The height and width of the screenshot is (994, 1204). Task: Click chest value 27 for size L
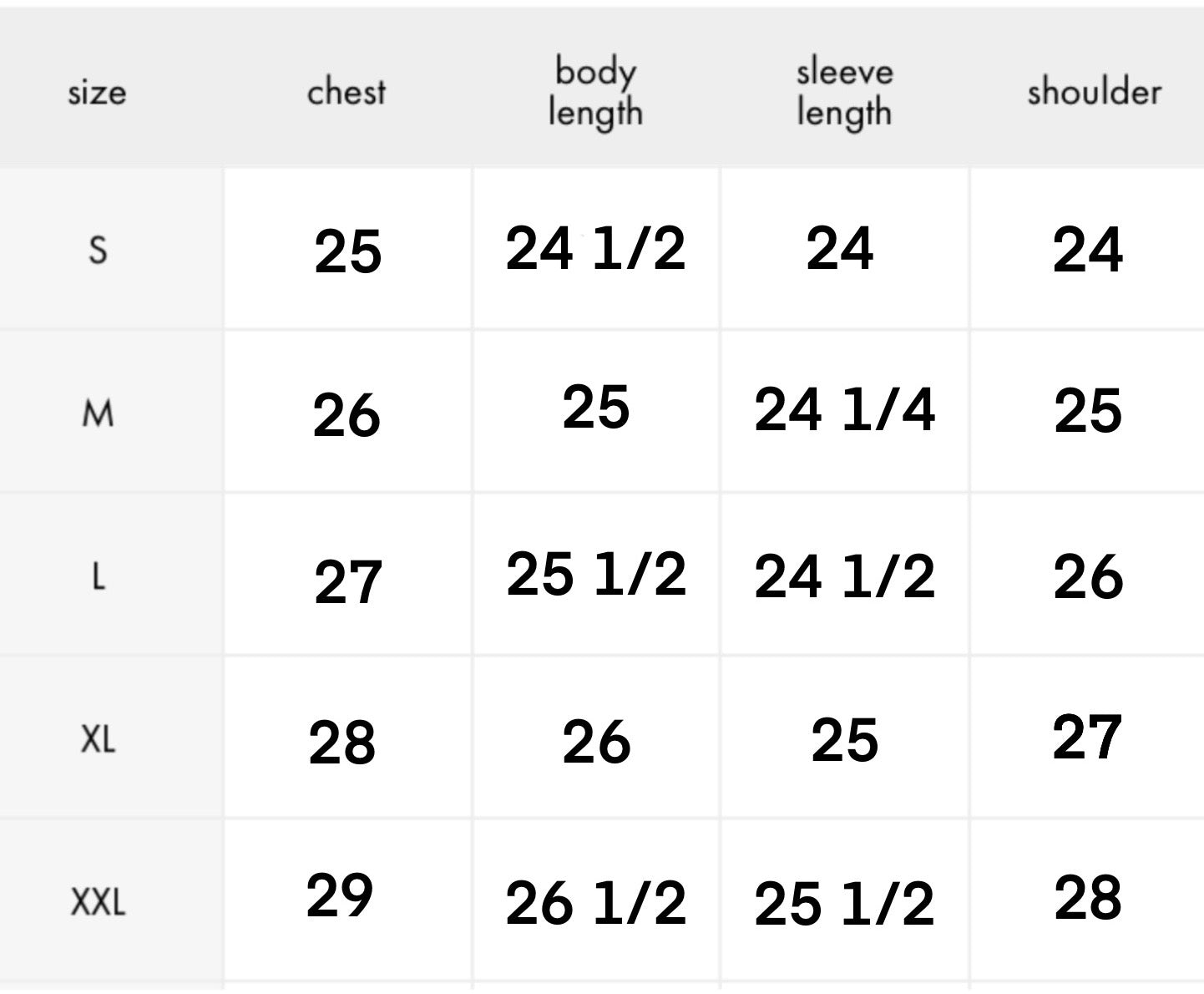point(348,582)
